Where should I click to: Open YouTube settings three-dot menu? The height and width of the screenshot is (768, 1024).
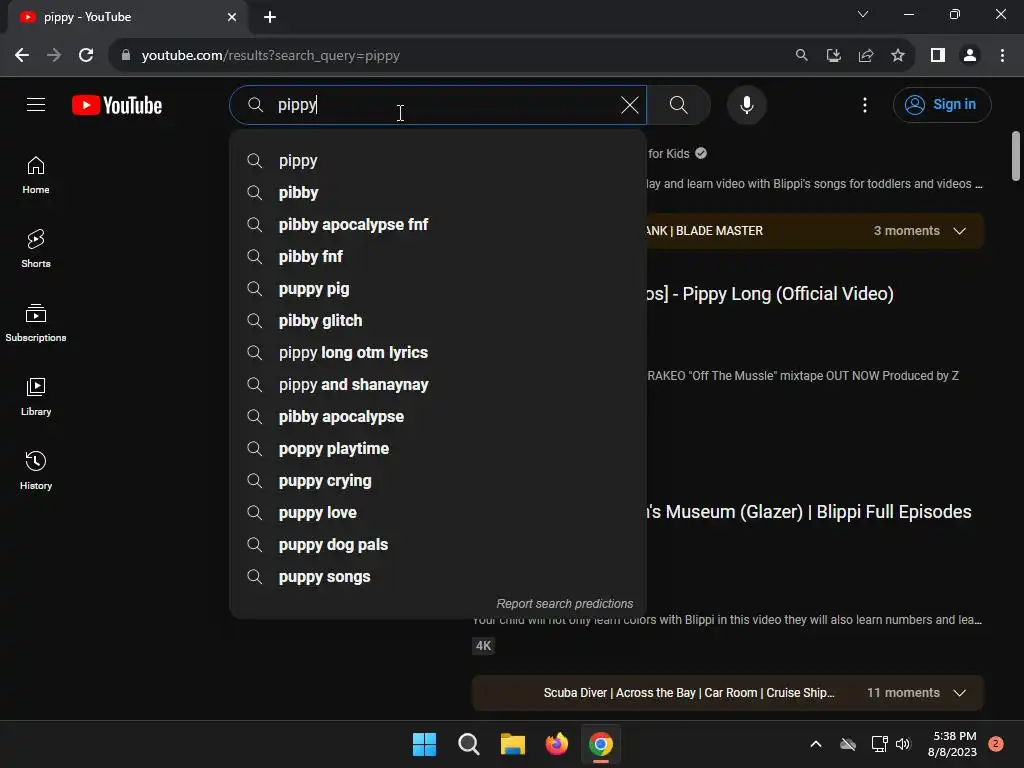pos(865,104)
